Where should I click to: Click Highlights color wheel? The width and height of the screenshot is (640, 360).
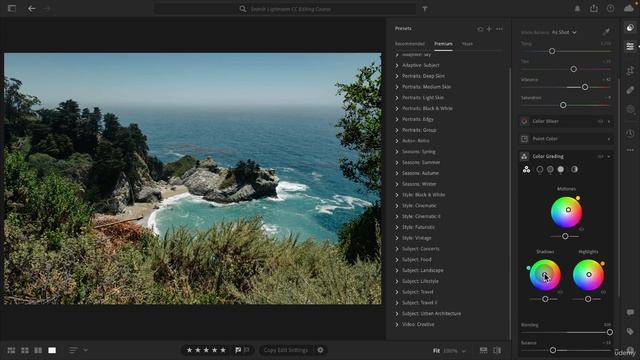pos(588,275)
